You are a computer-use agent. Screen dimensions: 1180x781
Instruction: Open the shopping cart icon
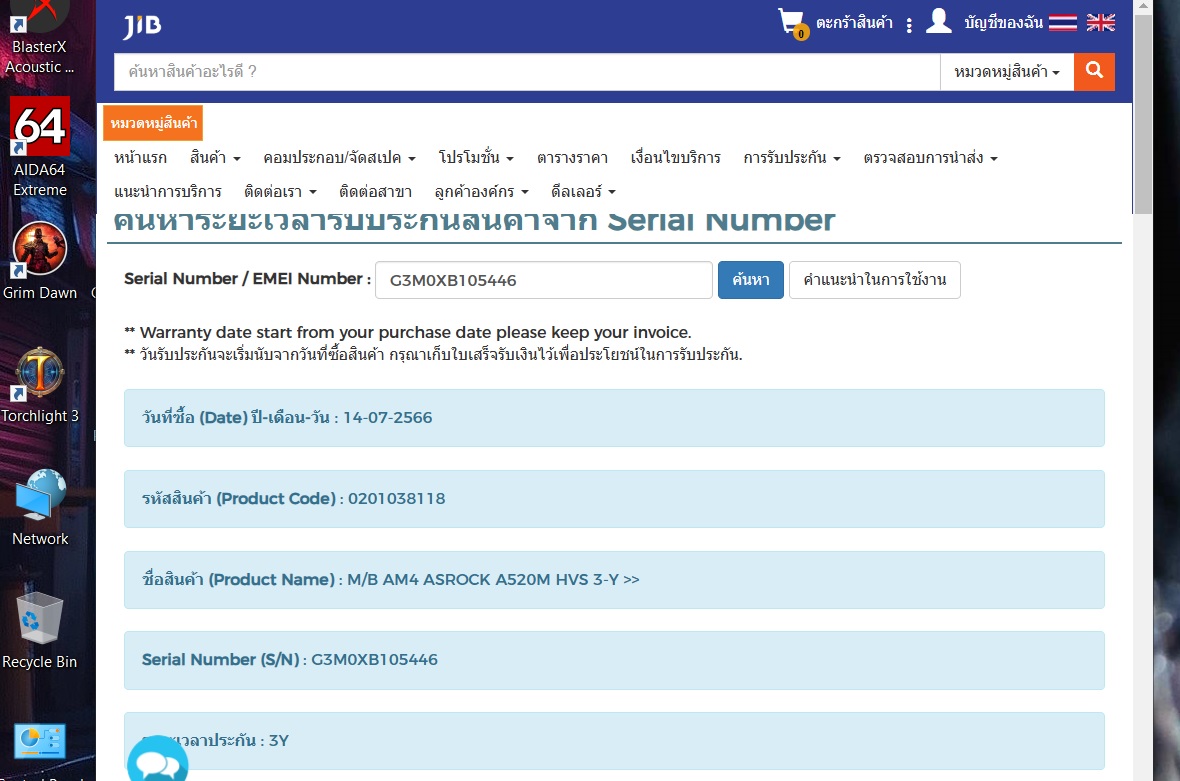[792, 23]
